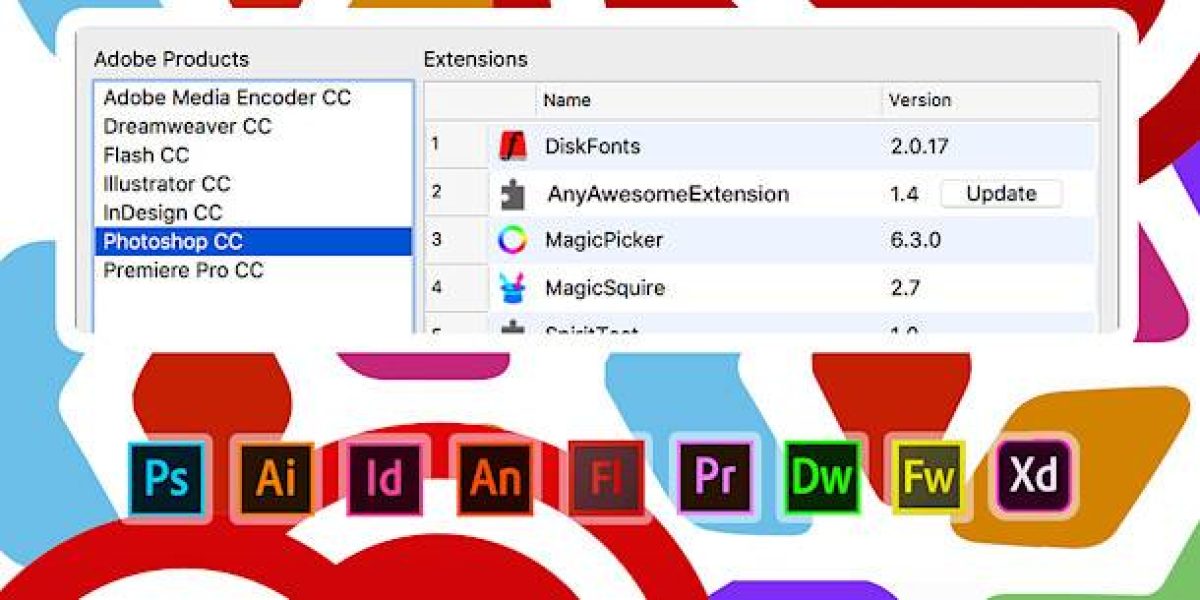
Task: Pick Premiere Pro CC from products list
Action: click(x=184, y=270)
